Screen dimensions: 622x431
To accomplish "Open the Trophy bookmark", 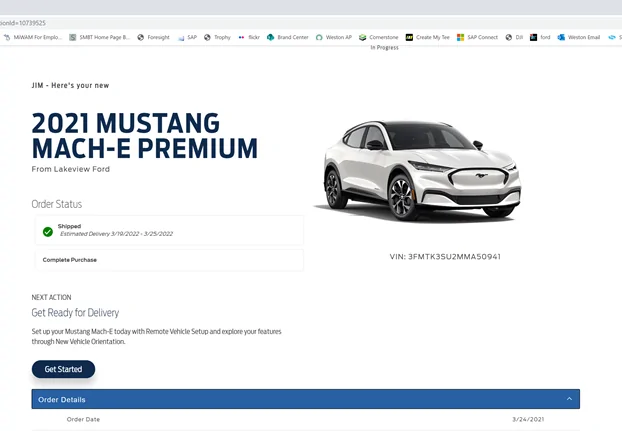I will pyautogui.click(x=217, y=37).
